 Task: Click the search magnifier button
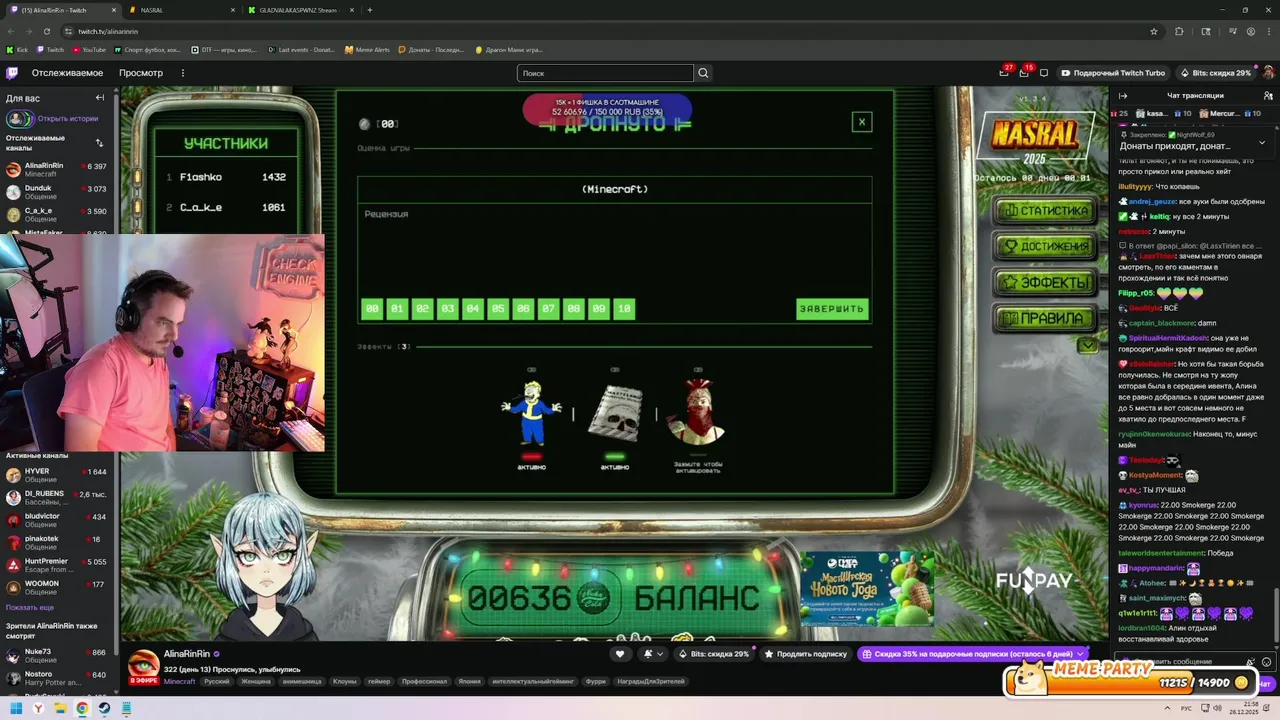pyautogui.click(x=703, y=73)
